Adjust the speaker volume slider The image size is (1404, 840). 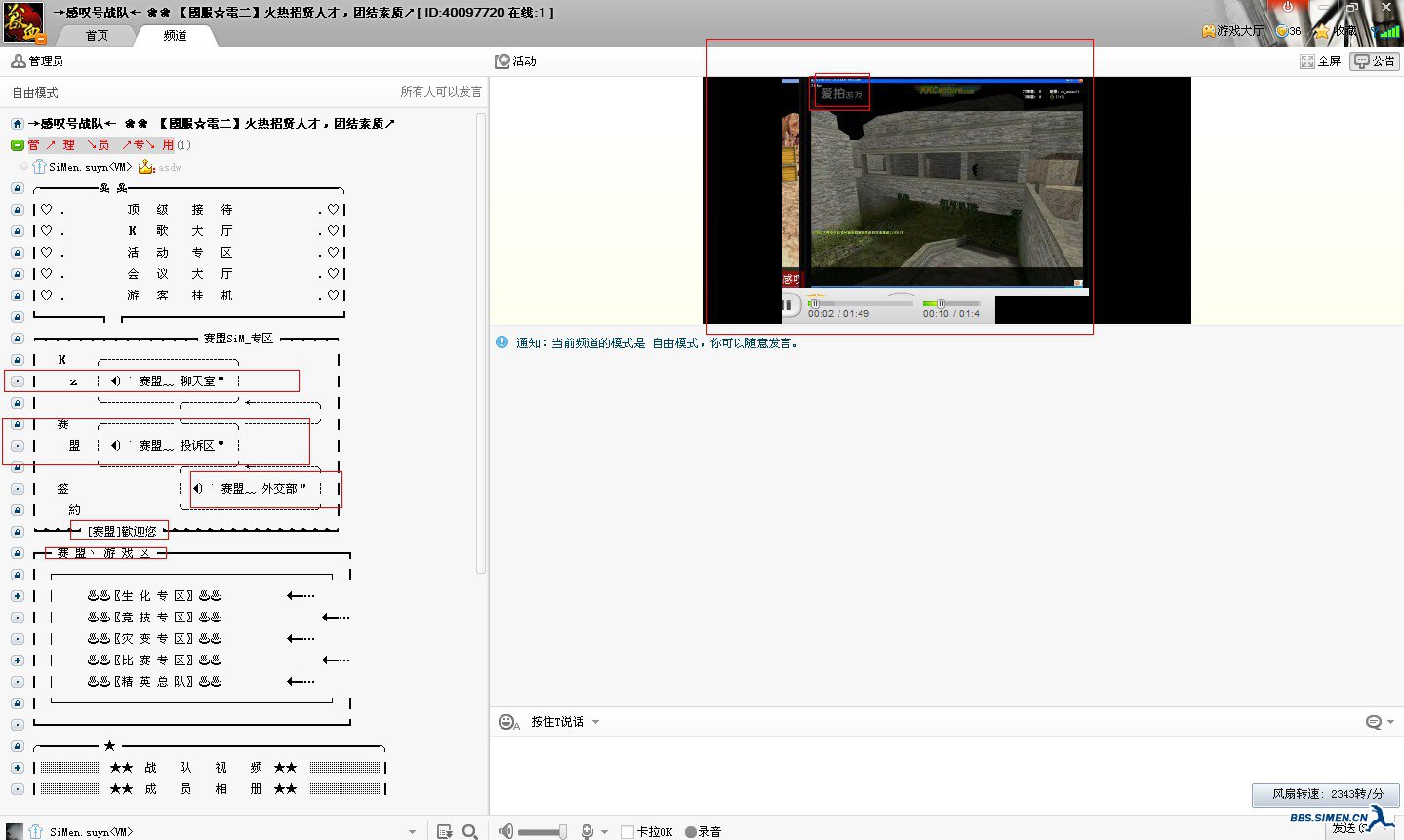coord(542,832)
